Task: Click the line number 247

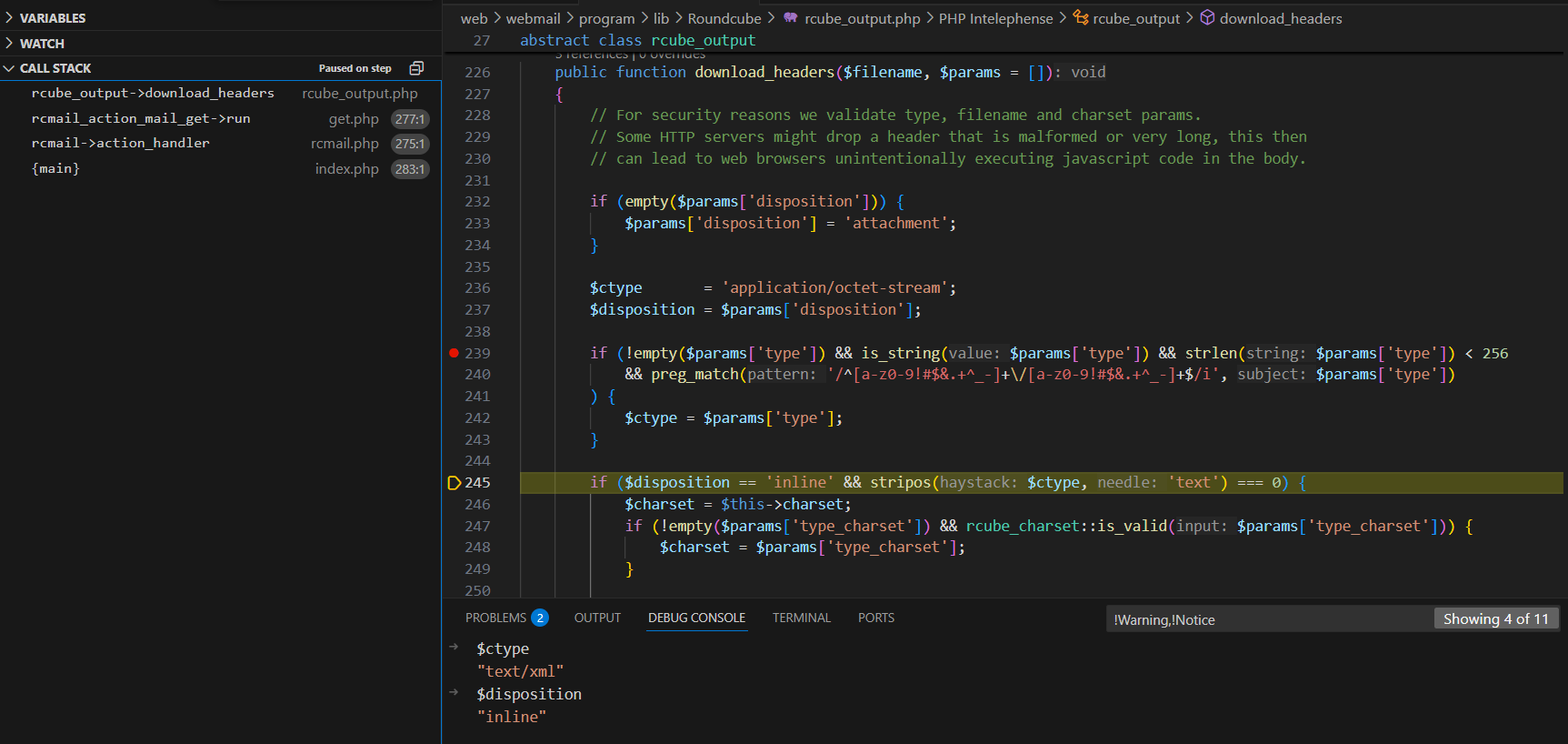Action: click(477, 526)
